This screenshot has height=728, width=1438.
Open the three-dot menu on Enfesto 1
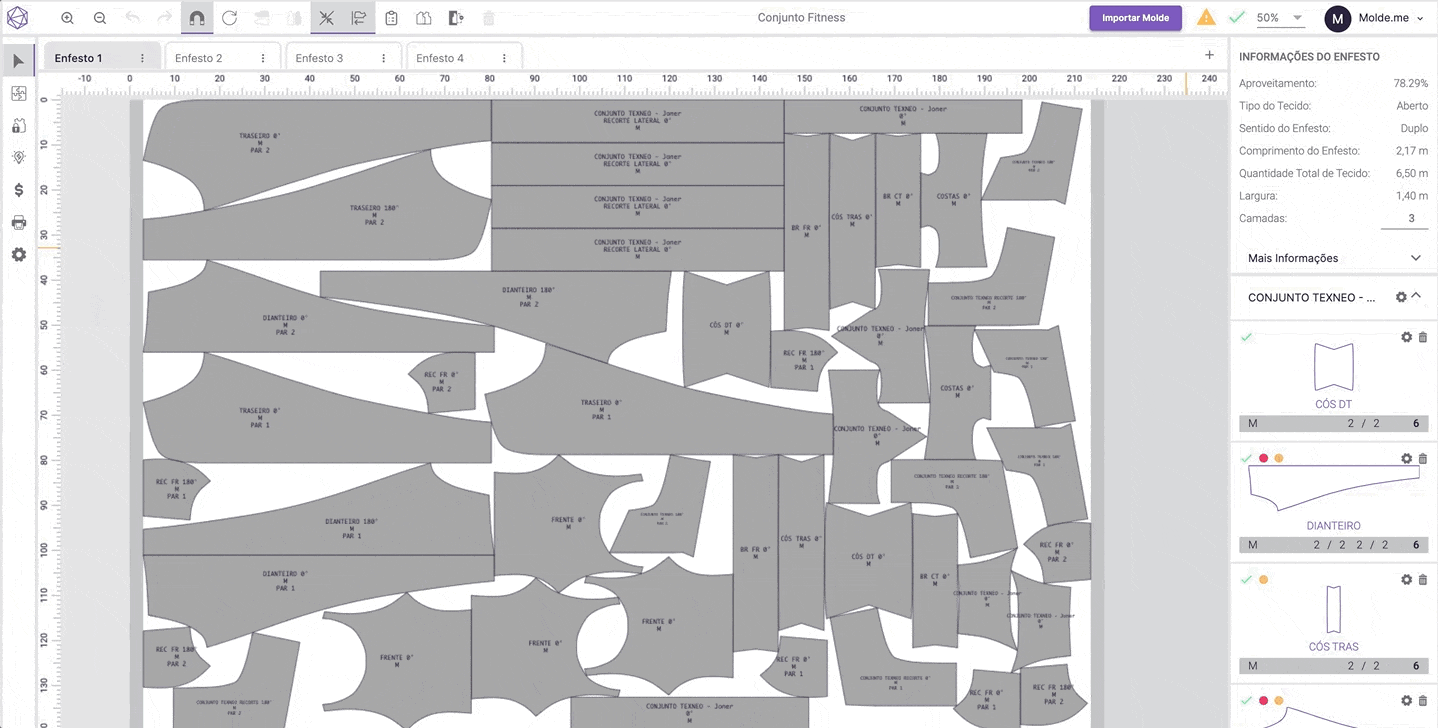tap(142, 58)
